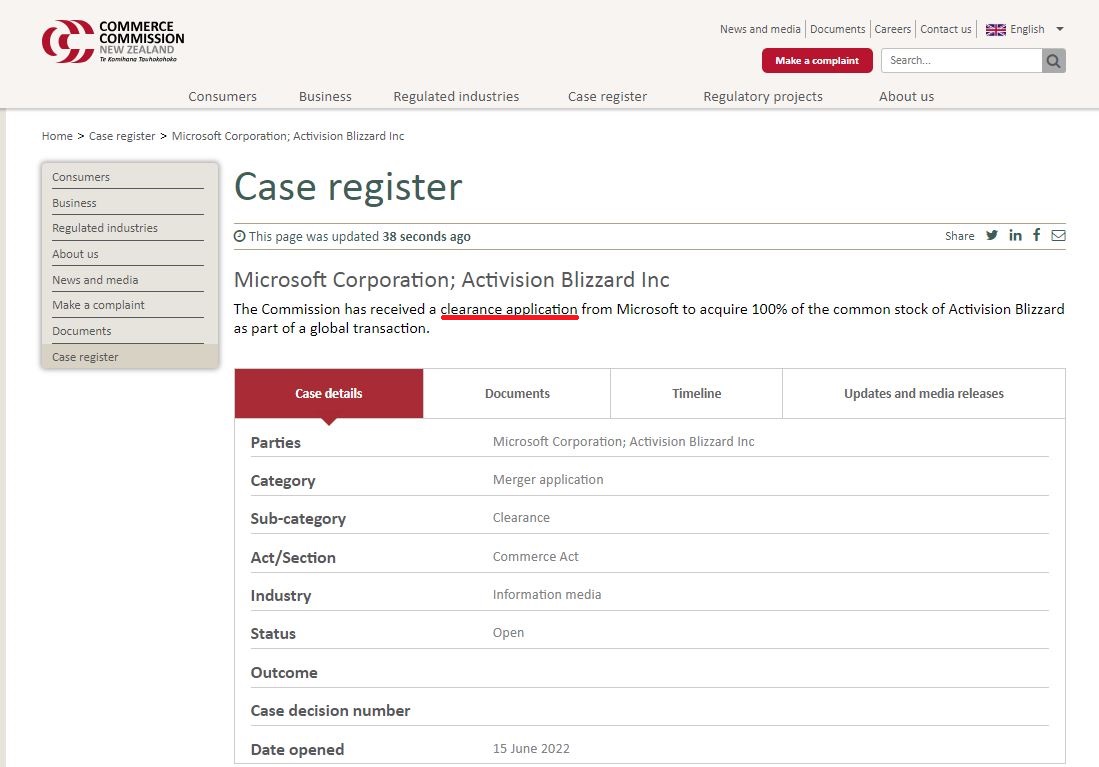Select Make a complaint in sidebar

(128, 305)
